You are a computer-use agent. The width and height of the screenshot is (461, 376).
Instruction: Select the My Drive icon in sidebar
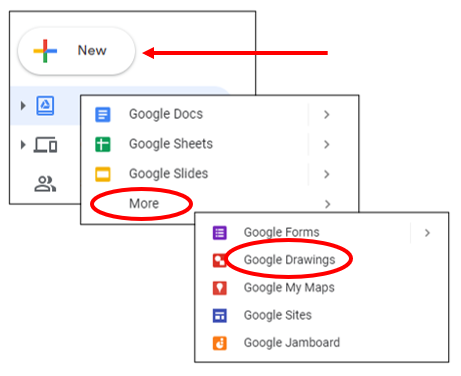click(x=45, y=106)
